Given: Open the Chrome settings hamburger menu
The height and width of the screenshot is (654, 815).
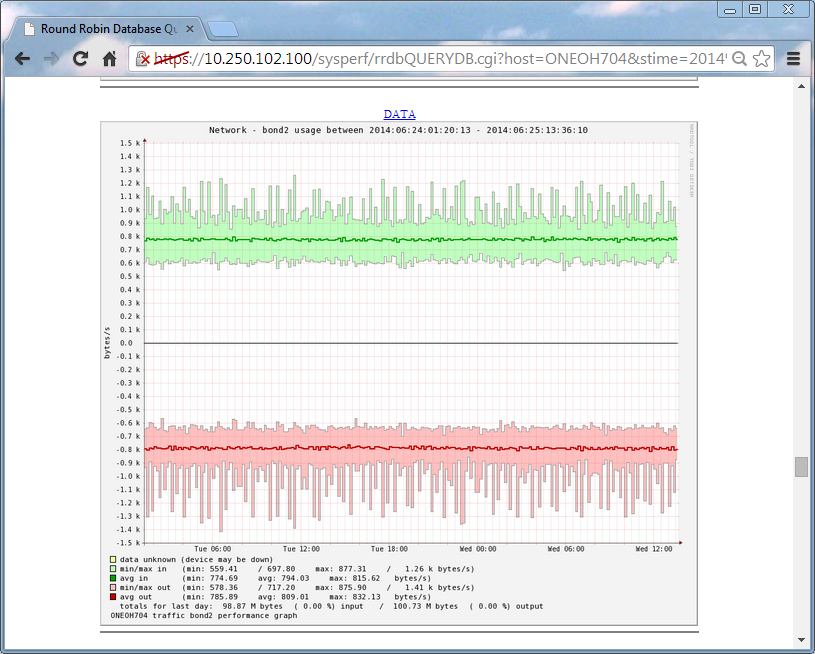Looking at the screenshot, I should [x=793, y=59].
